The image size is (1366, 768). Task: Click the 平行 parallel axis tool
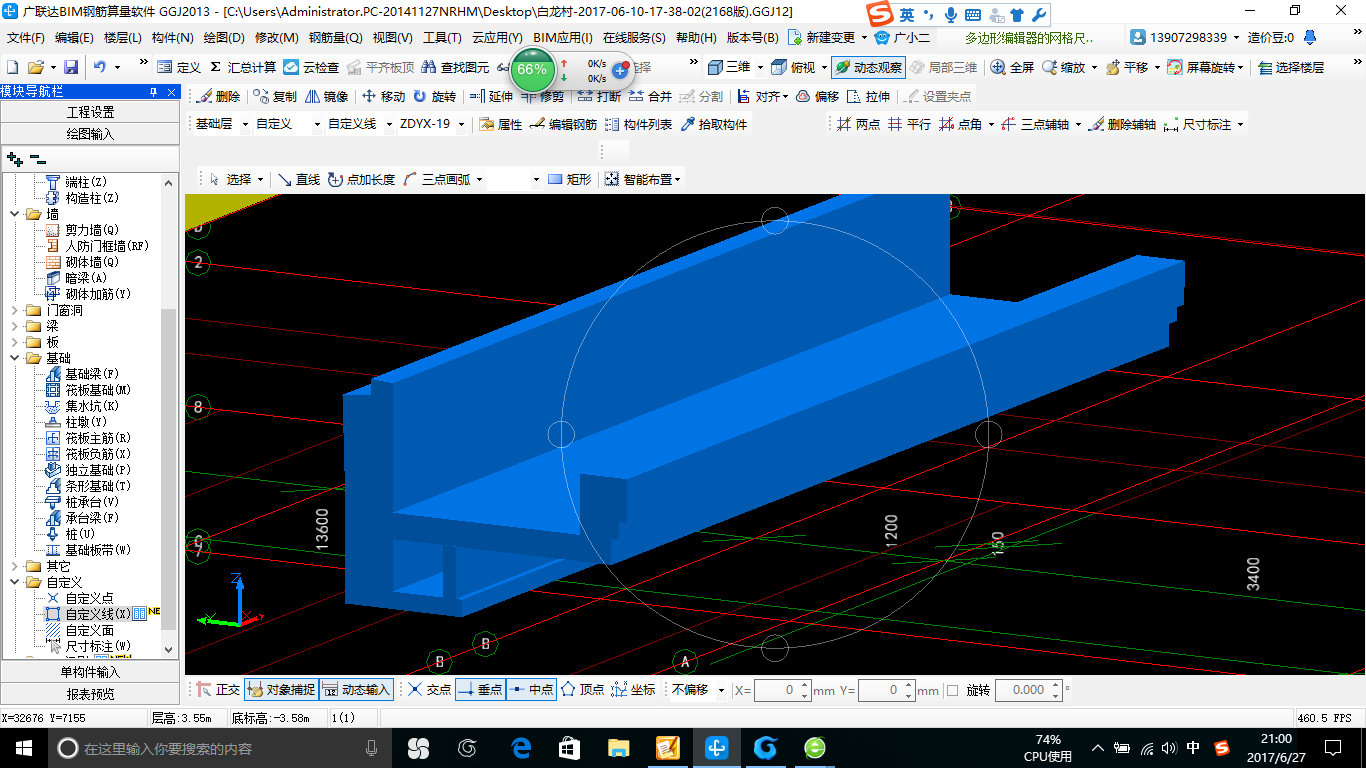click(x=909, y=125)
